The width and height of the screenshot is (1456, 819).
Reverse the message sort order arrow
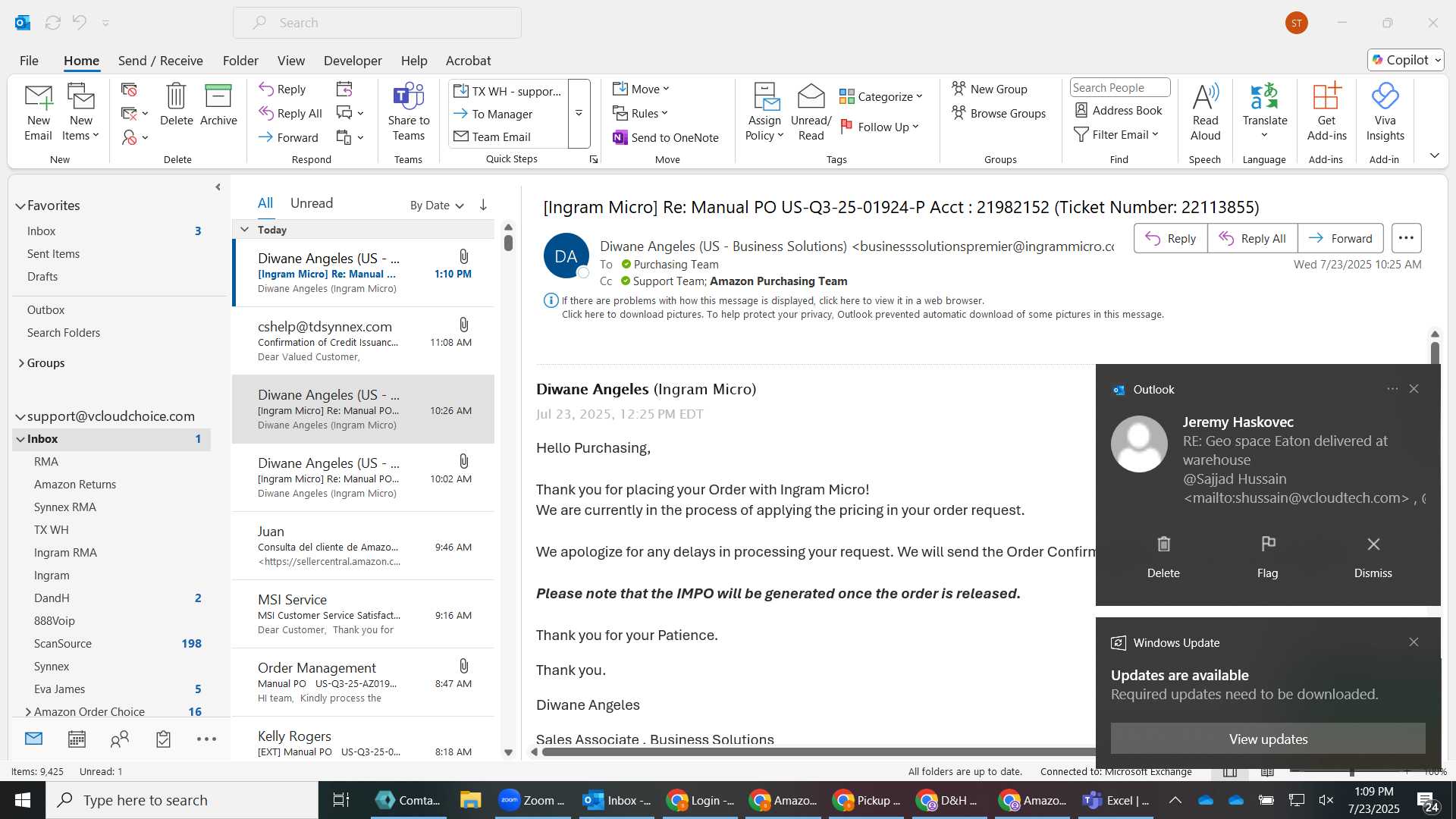[x=483, y=205]
